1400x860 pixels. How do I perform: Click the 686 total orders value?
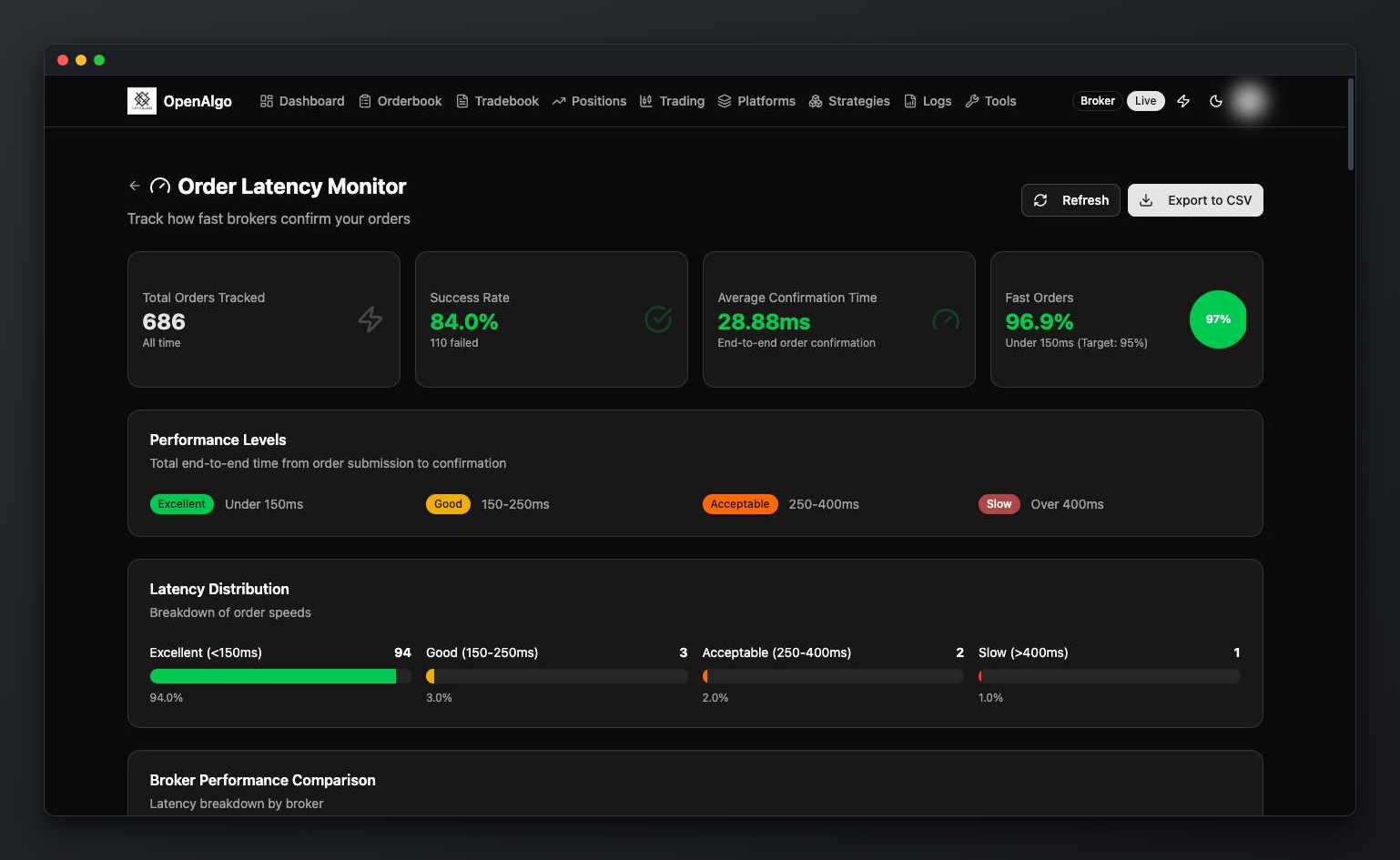(x=164, y=322)
